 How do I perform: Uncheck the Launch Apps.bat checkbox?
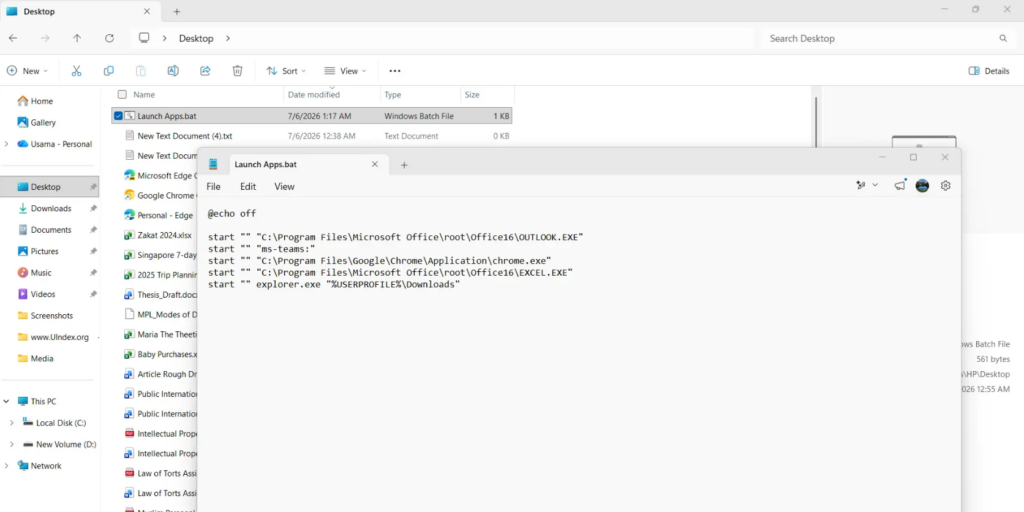point(118,116)
